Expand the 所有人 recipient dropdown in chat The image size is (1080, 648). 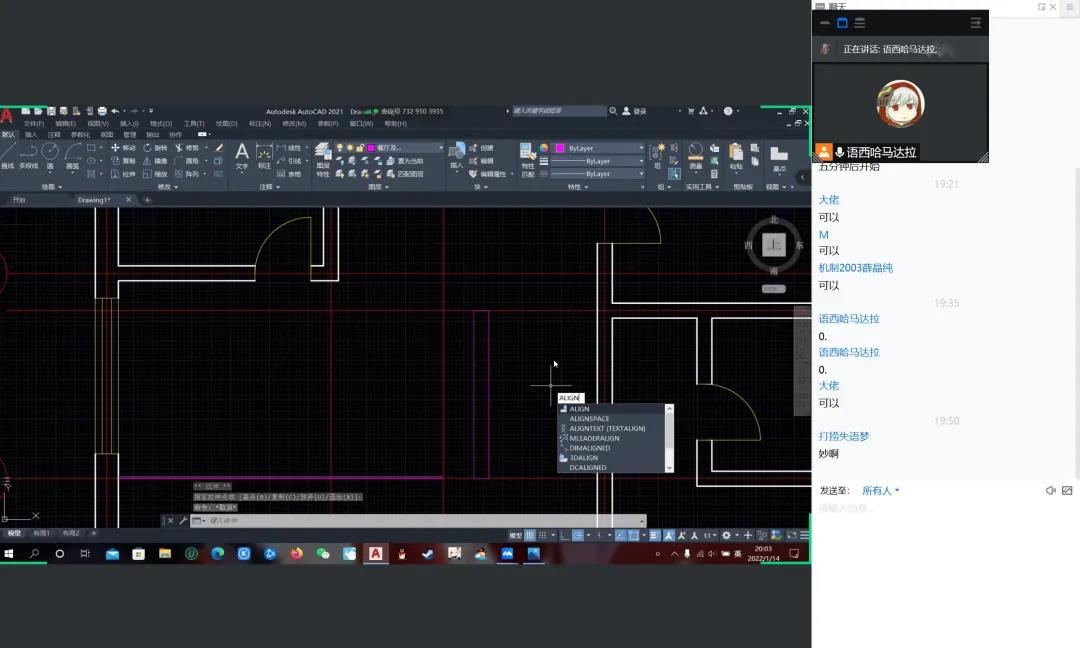click(881, 491)
